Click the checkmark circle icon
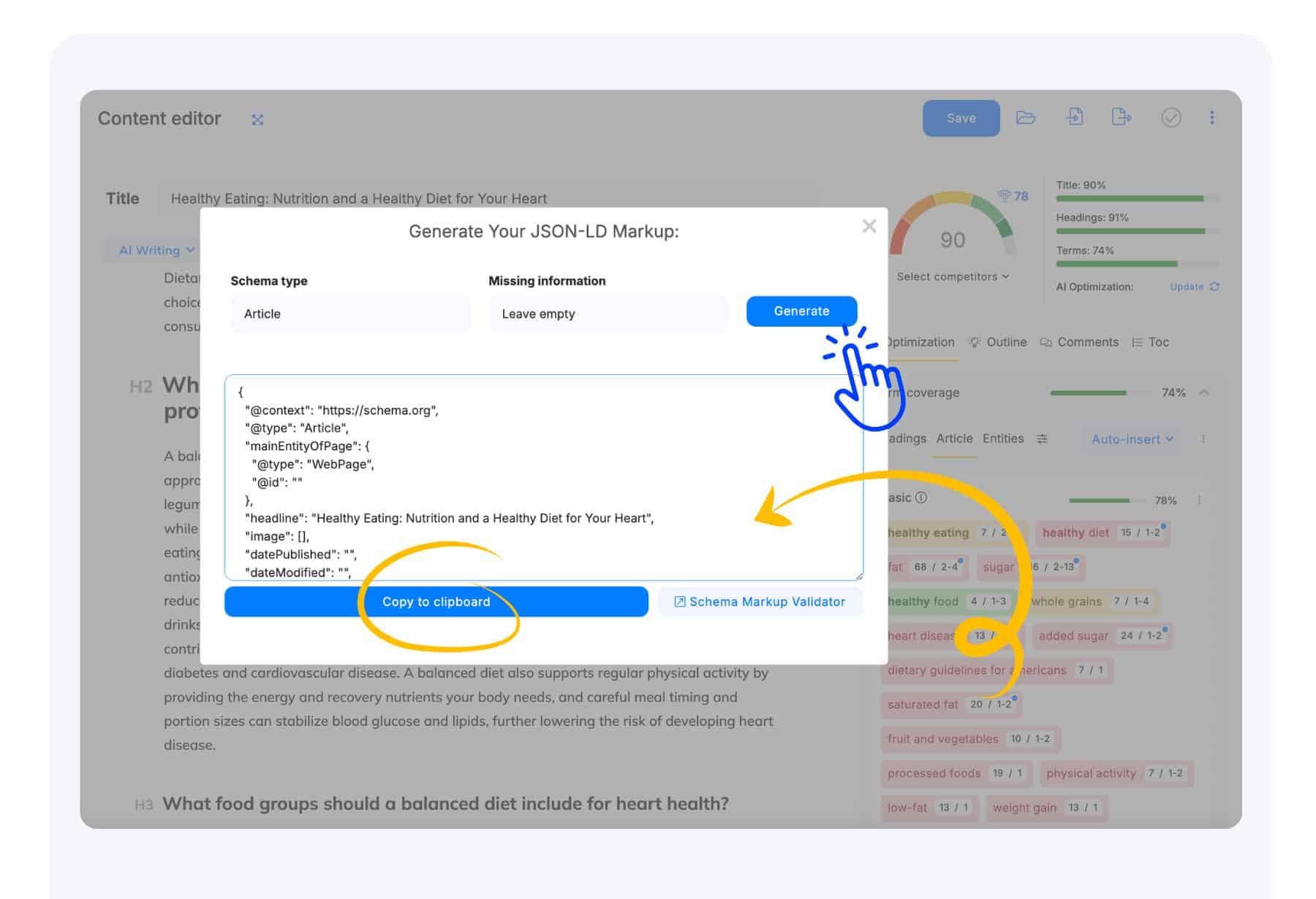This screenshot has height=899, width=1316. (1171, 118)
